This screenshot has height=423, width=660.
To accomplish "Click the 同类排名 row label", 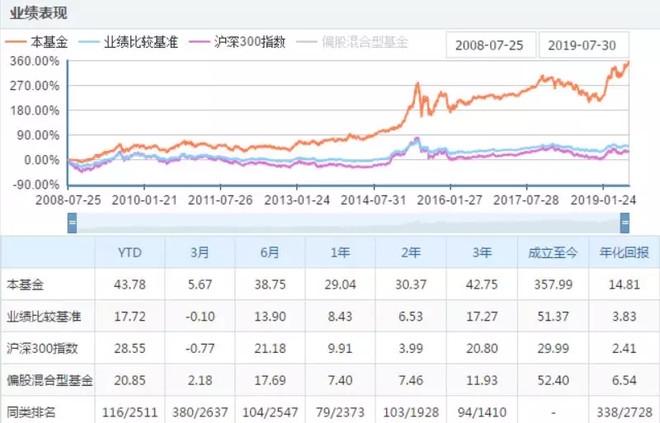I will pyautogui.click(x=31, y=412).
